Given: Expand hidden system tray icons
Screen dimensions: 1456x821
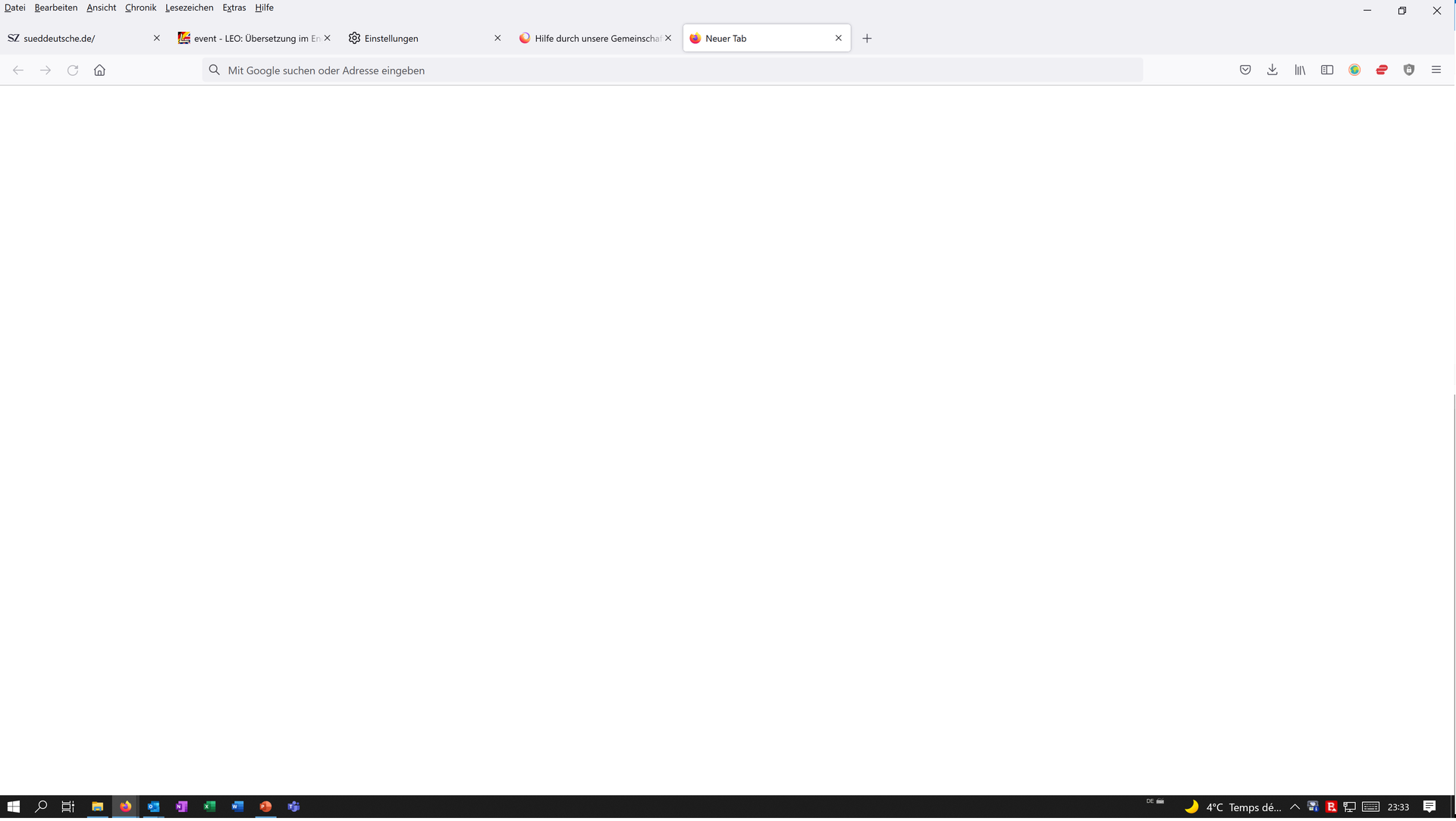Looking at the screenshot, I should (x=1294, y=807).
